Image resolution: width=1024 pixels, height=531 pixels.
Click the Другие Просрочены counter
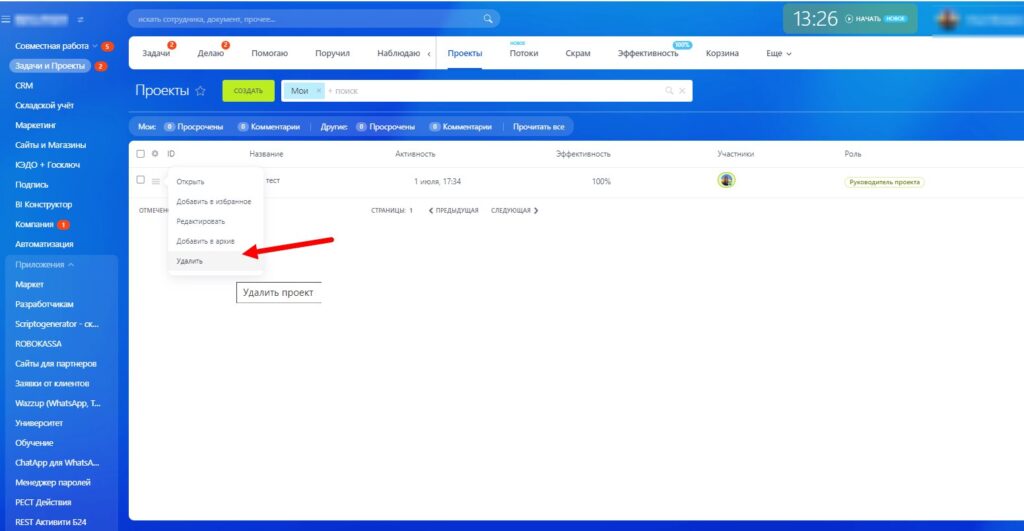pyautogui.click(x=385, y=127)
